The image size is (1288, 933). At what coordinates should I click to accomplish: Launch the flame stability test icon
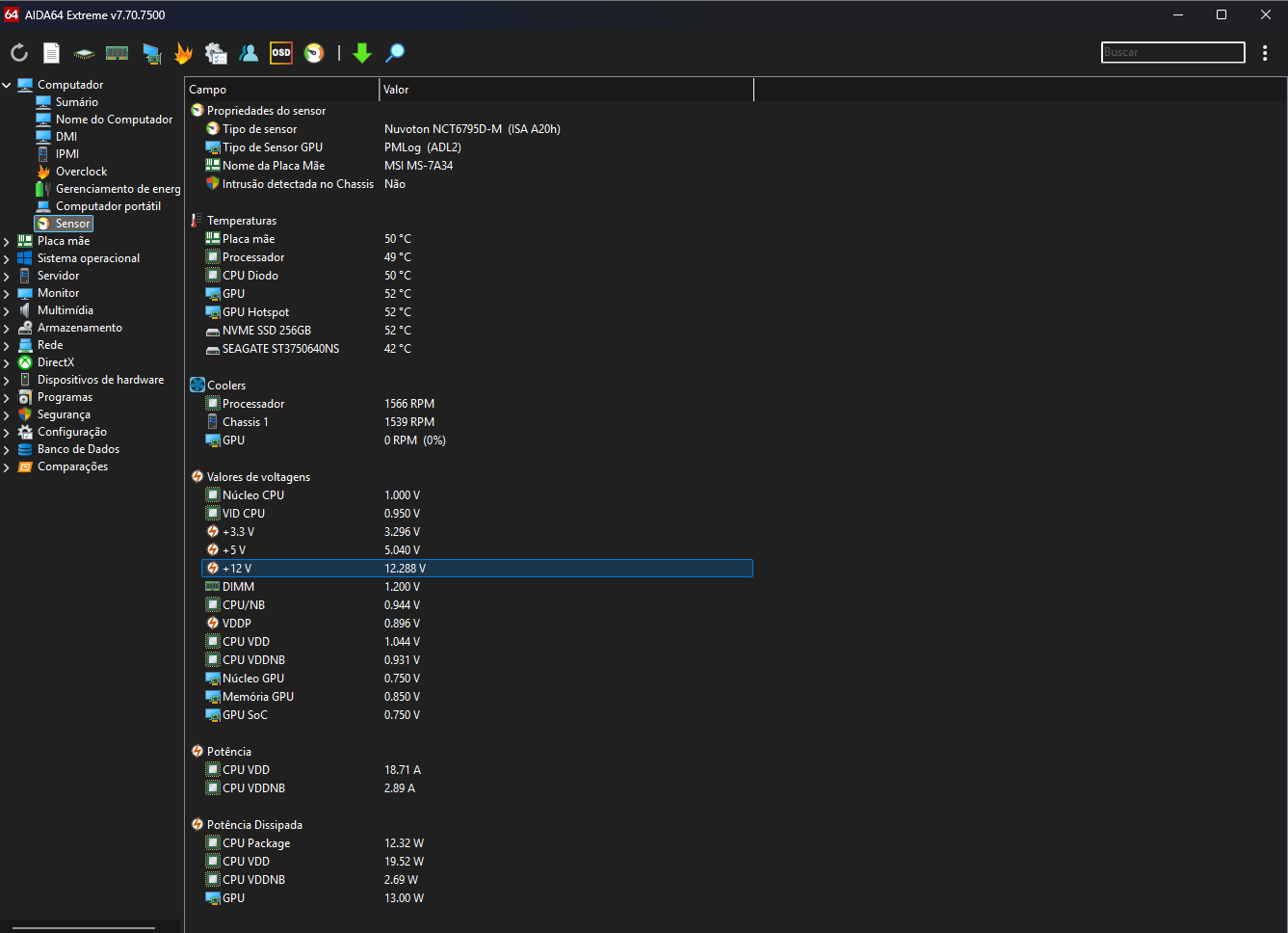pyautogui.click(x=183, y=53)
